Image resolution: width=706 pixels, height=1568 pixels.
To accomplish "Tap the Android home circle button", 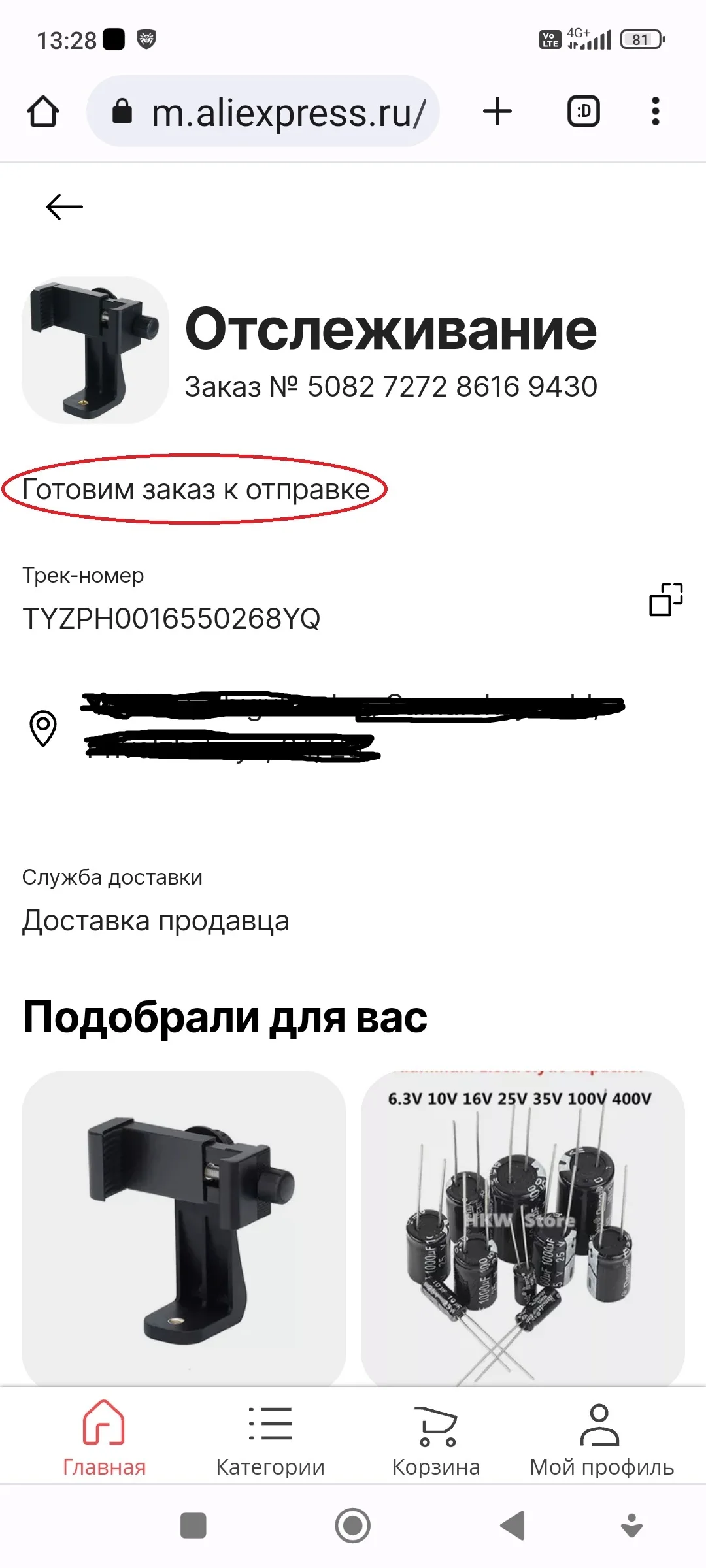I will 353,1526.
